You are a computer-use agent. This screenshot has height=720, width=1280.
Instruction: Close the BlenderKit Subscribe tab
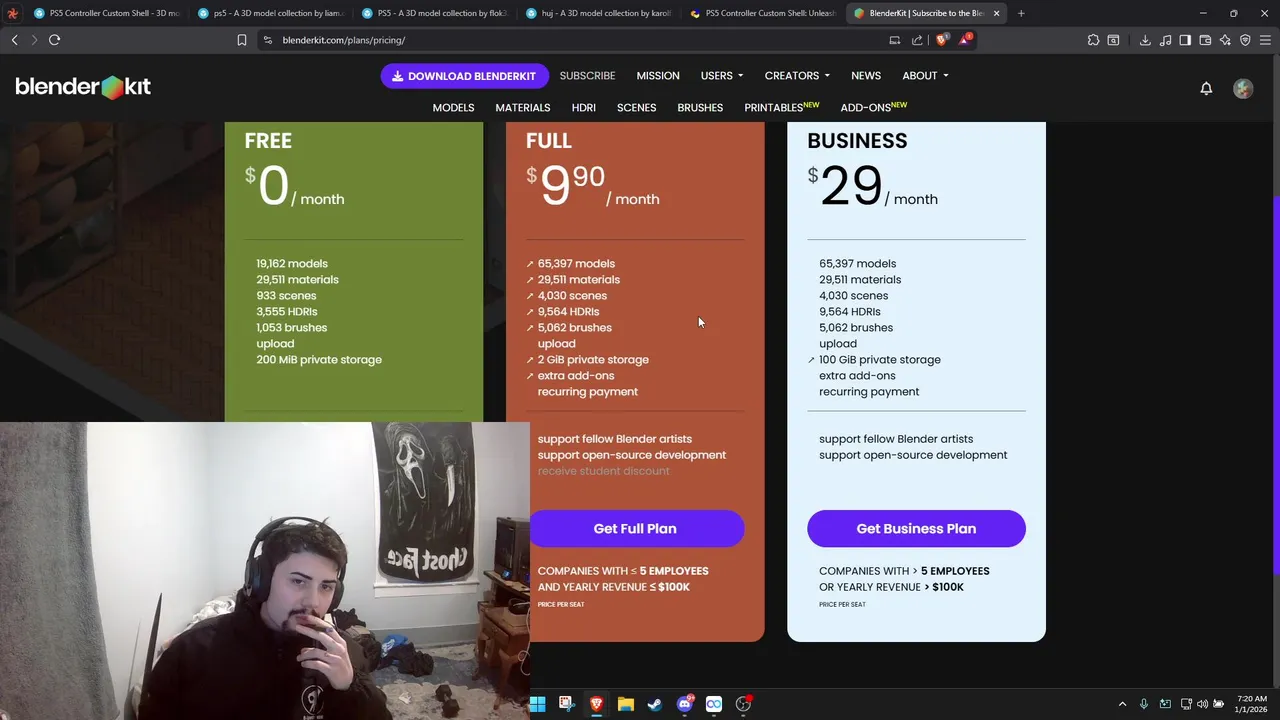[996, 13]
